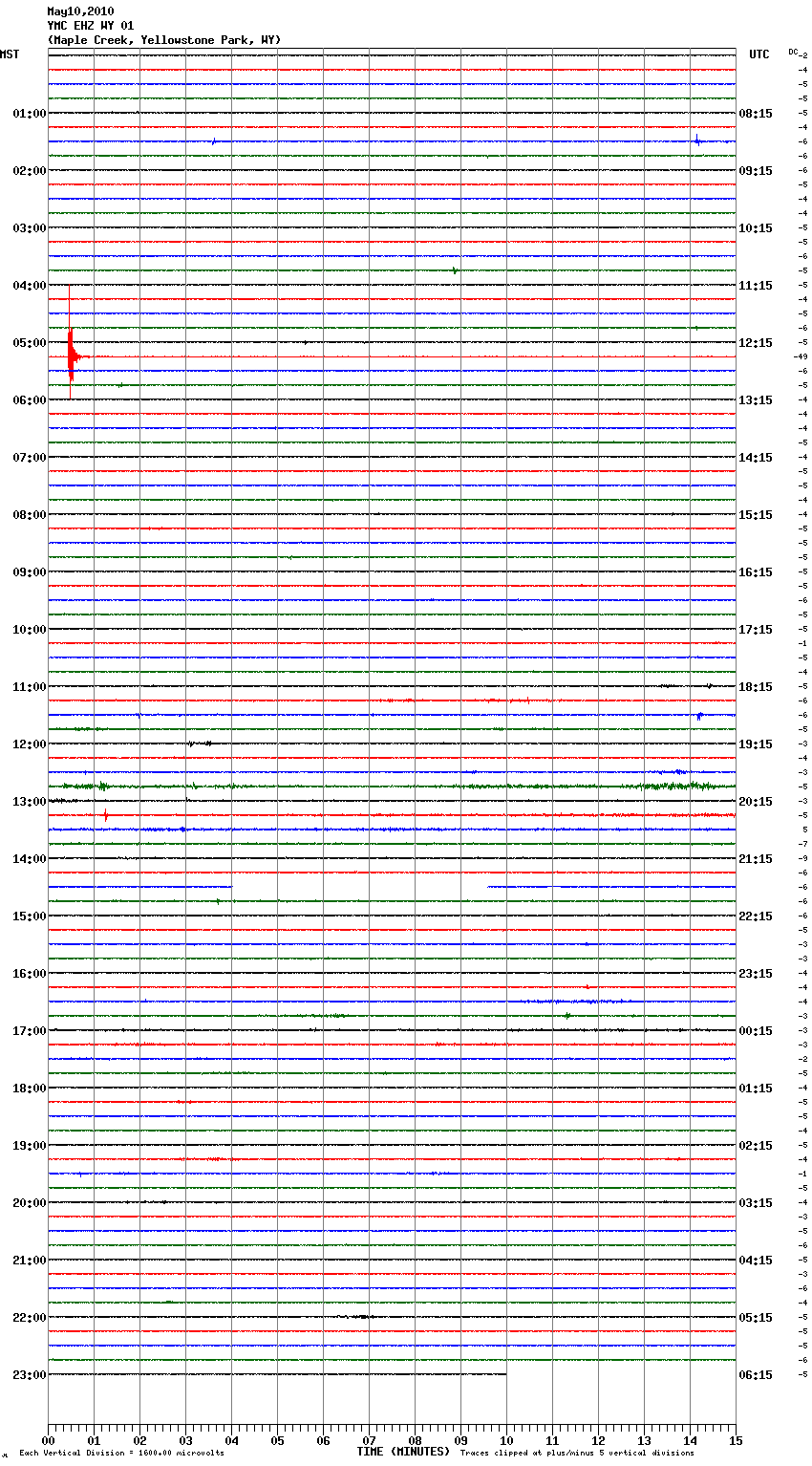Screen dimensions: 812x1466
Task: Click the '06:00' MST time label
Action: pyautogui.click(x=30, y=400)
